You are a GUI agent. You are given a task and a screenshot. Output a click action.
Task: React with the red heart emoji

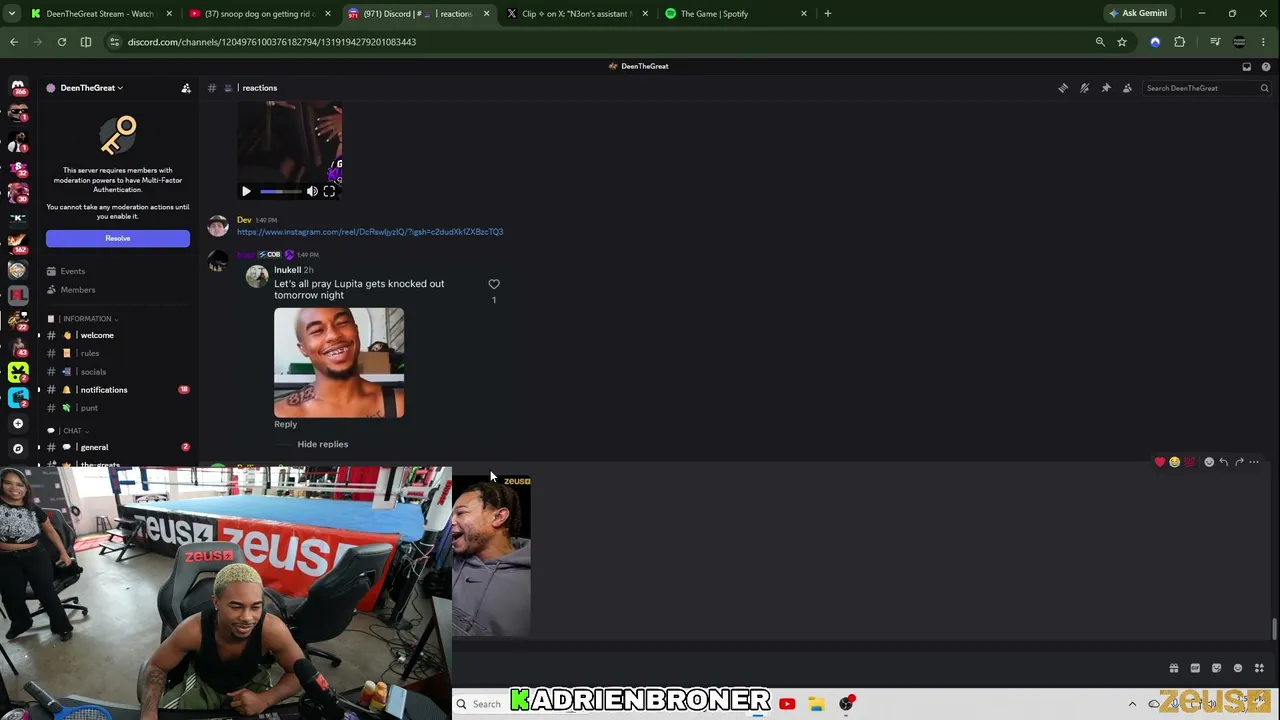point(1160,462)
